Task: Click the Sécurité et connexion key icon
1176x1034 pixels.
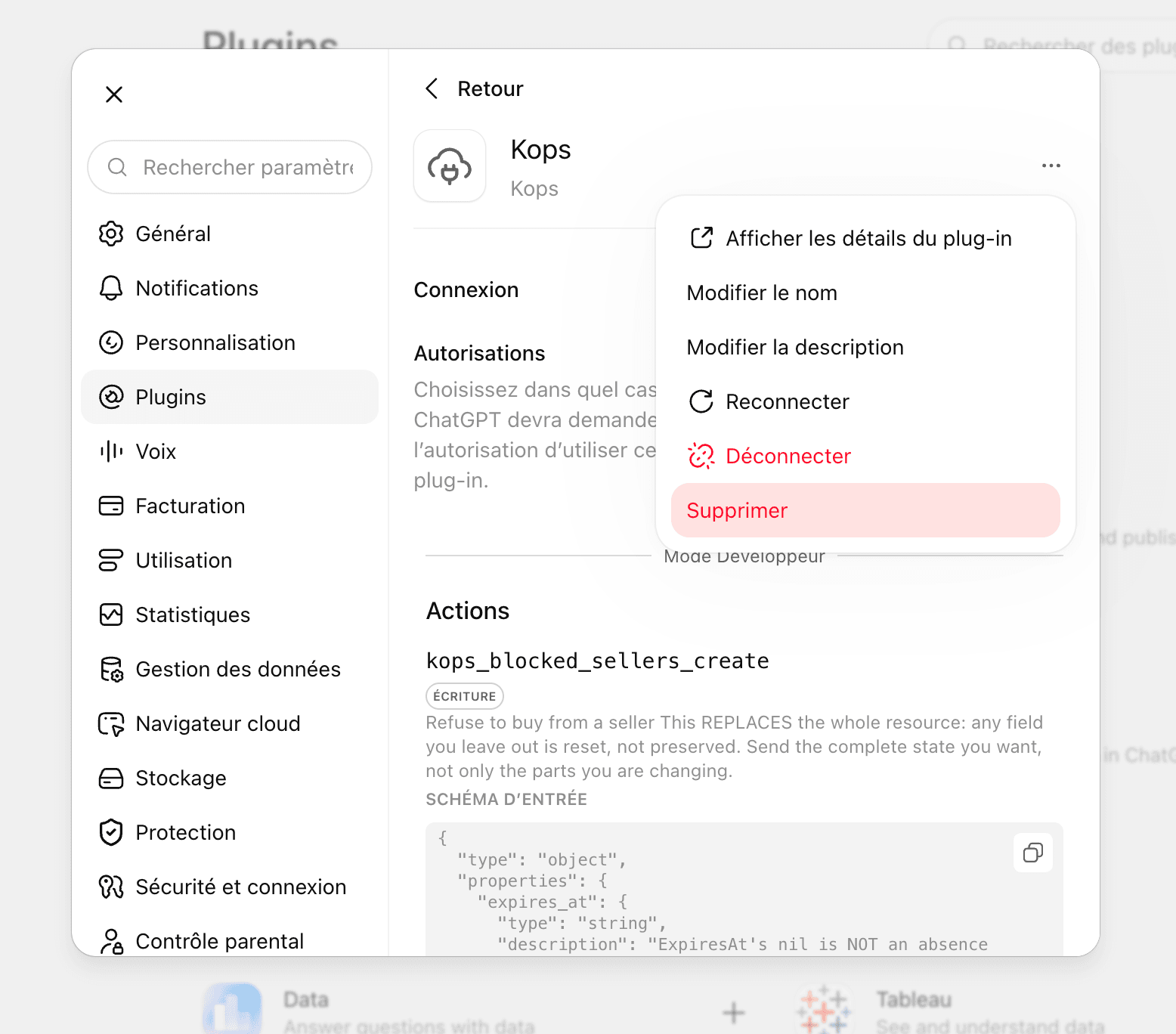Action: click(x=111, y=887)
